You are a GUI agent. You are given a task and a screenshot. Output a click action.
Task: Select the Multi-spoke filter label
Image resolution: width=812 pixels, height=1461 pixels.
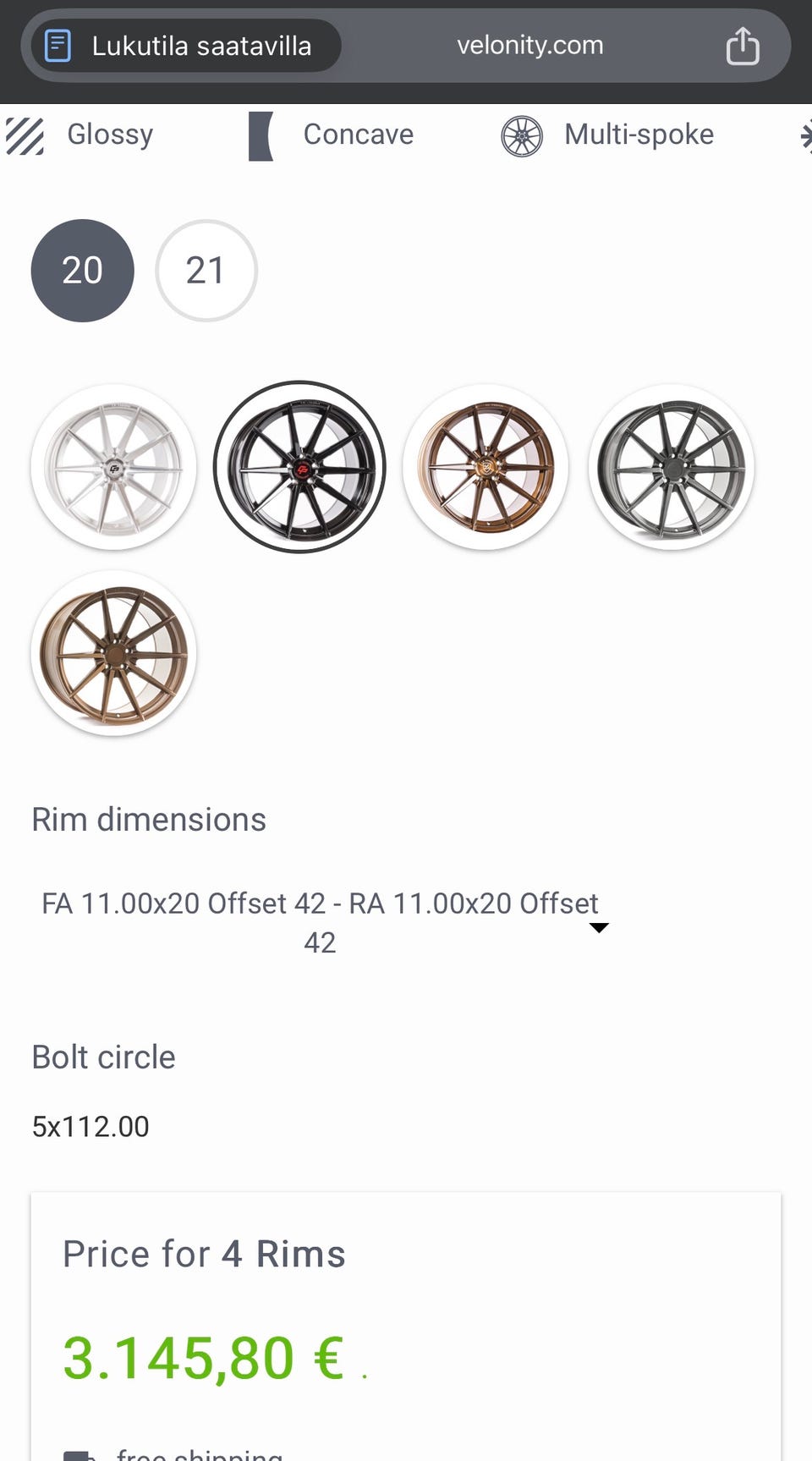(639, 135)
